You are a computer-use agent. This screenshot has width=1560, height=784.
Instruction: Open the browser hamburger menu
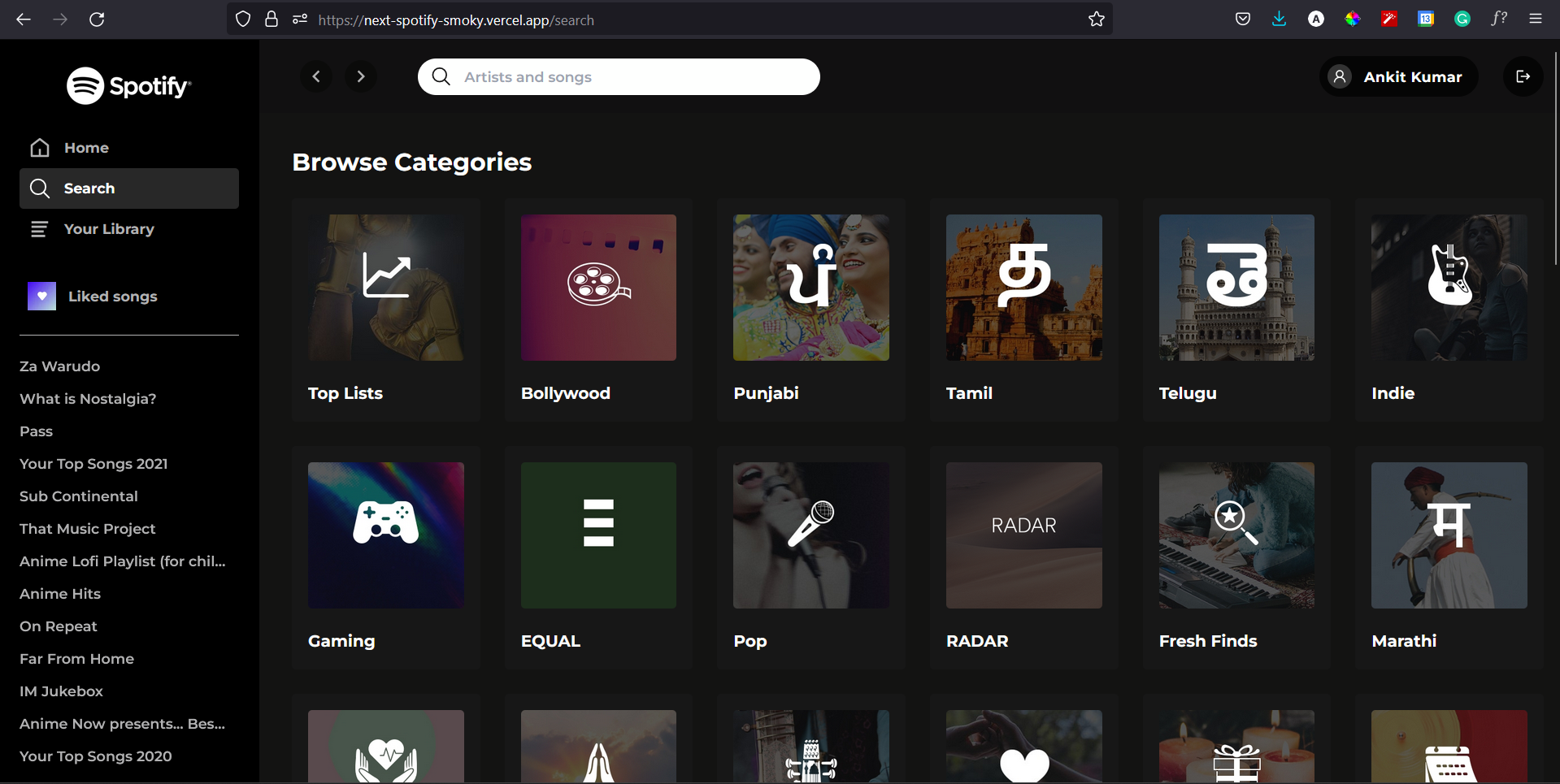click(1536, 19)
